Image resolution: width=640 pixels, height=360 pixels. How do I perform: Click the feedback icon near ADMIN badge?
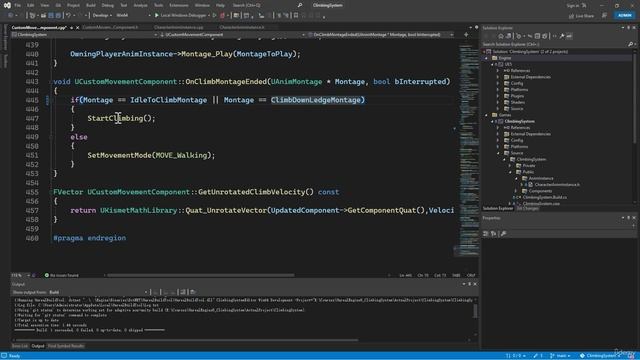604,16
